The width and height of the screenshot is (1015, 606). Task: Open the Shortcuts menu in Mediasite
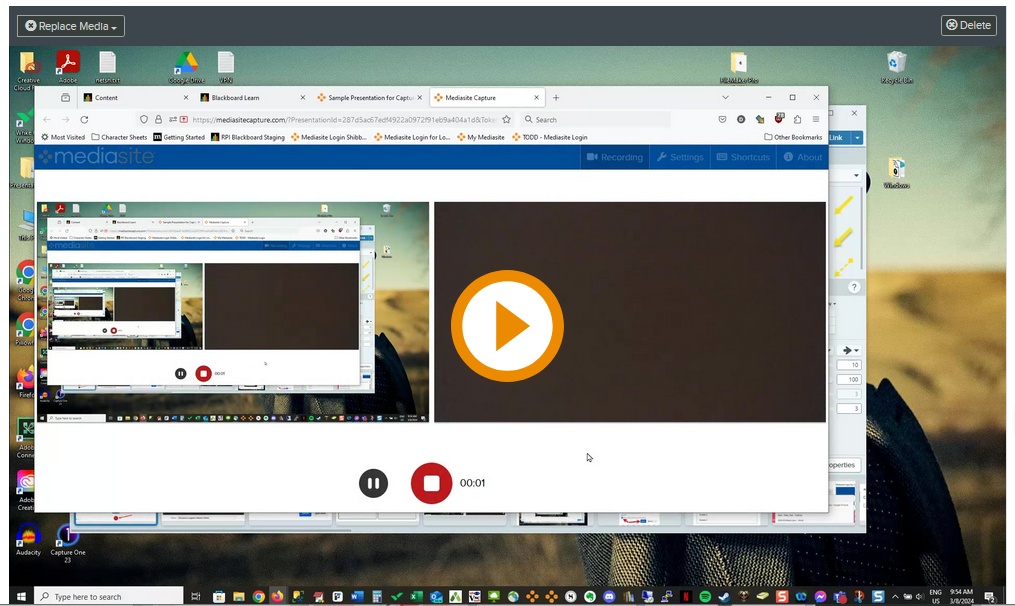point(743,157)
